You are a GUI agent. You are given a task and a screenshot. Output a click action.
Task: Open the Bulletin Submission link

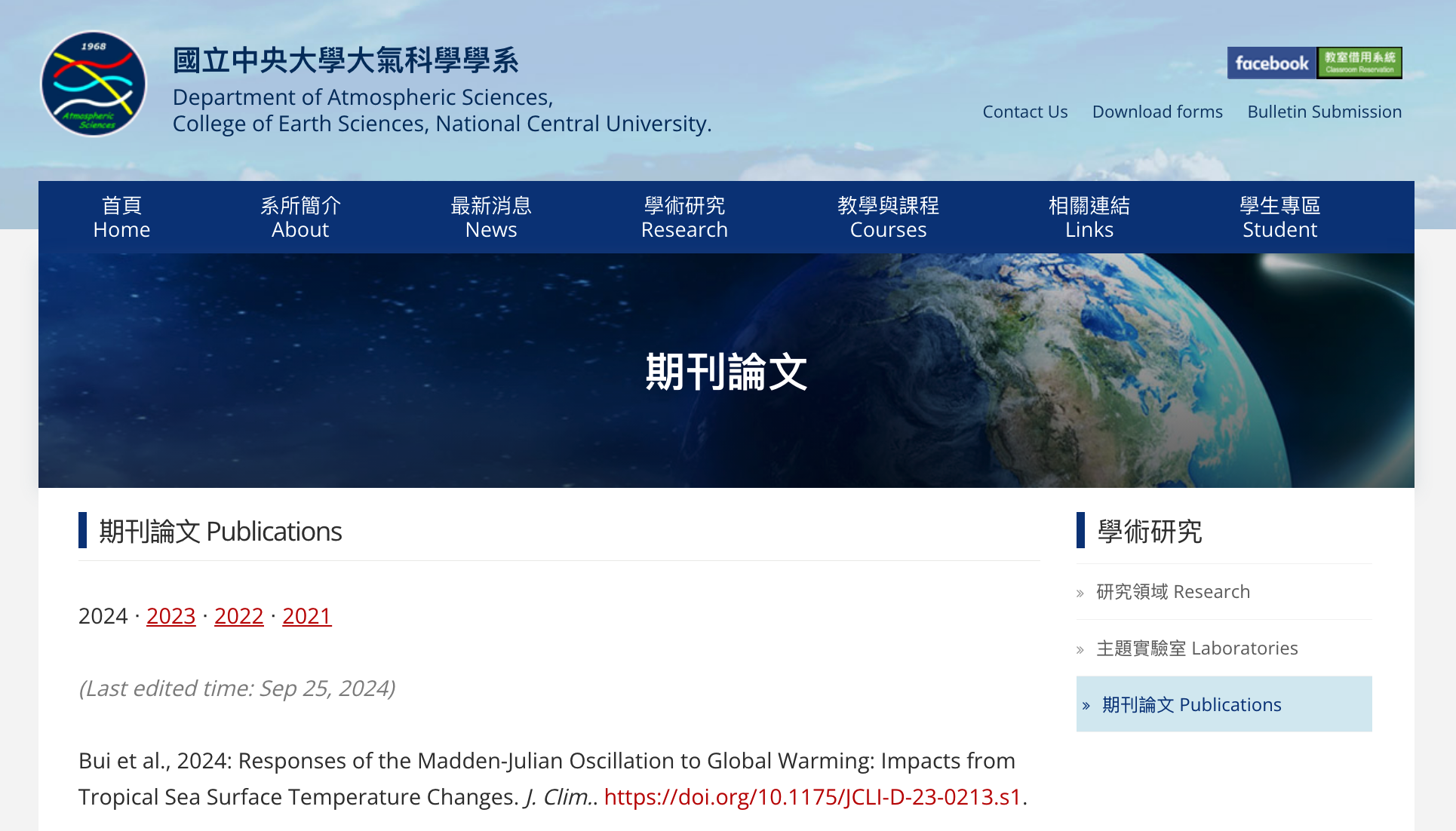(1324, 112)
